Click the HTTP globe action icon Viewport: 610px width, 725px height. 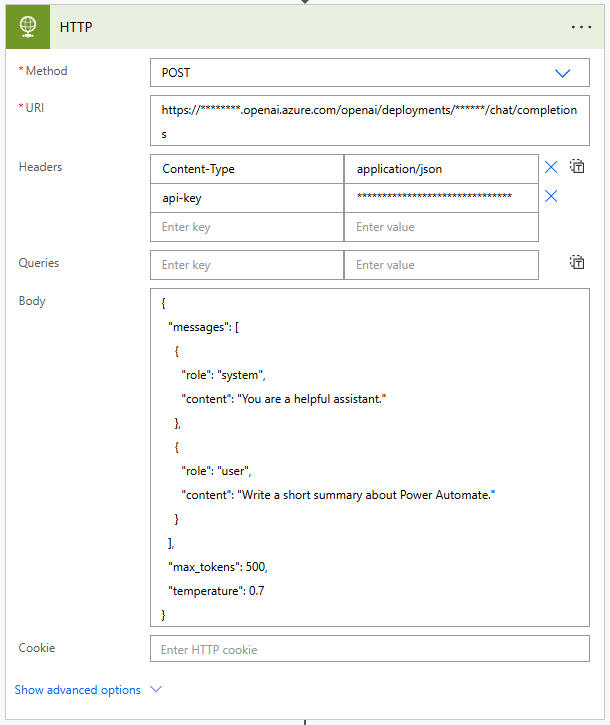[29, 27]
